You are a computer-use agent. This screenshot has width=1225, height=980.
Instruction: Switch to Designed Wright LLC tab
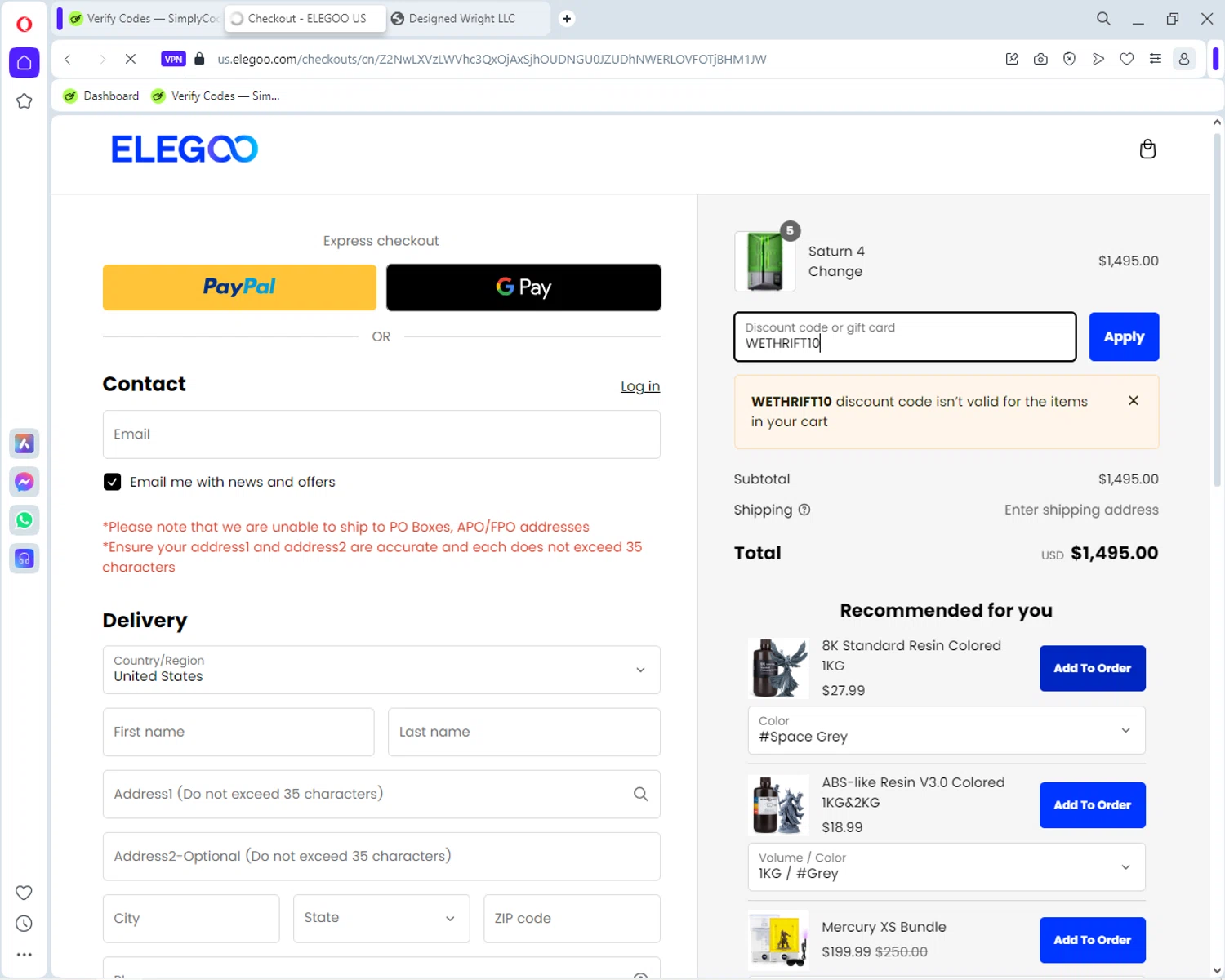tap(467, 18)
